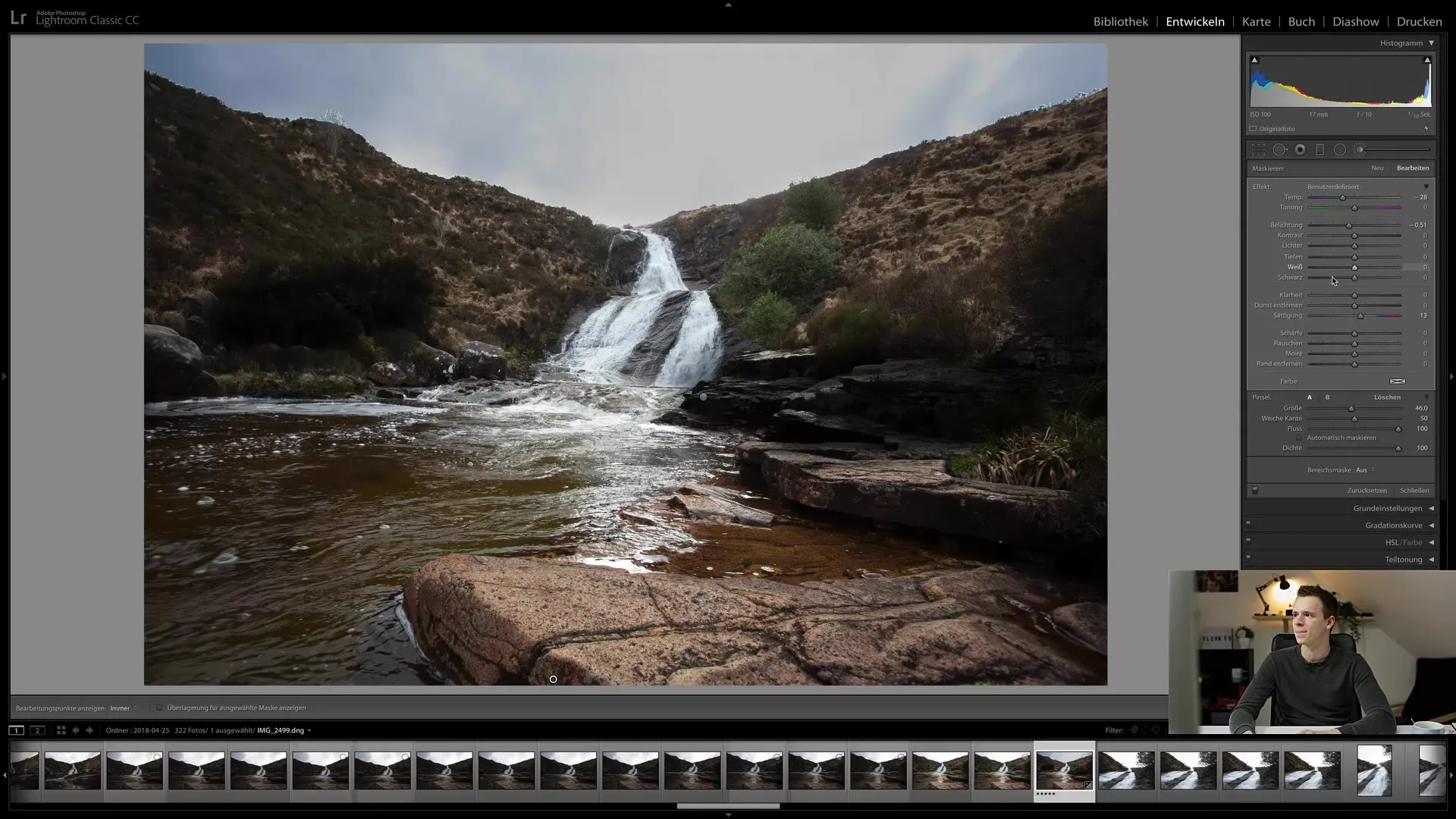Enable Überlagerung für ausgewählte Maske anzeigen
1456x819 pixels.
pos(159,708)
